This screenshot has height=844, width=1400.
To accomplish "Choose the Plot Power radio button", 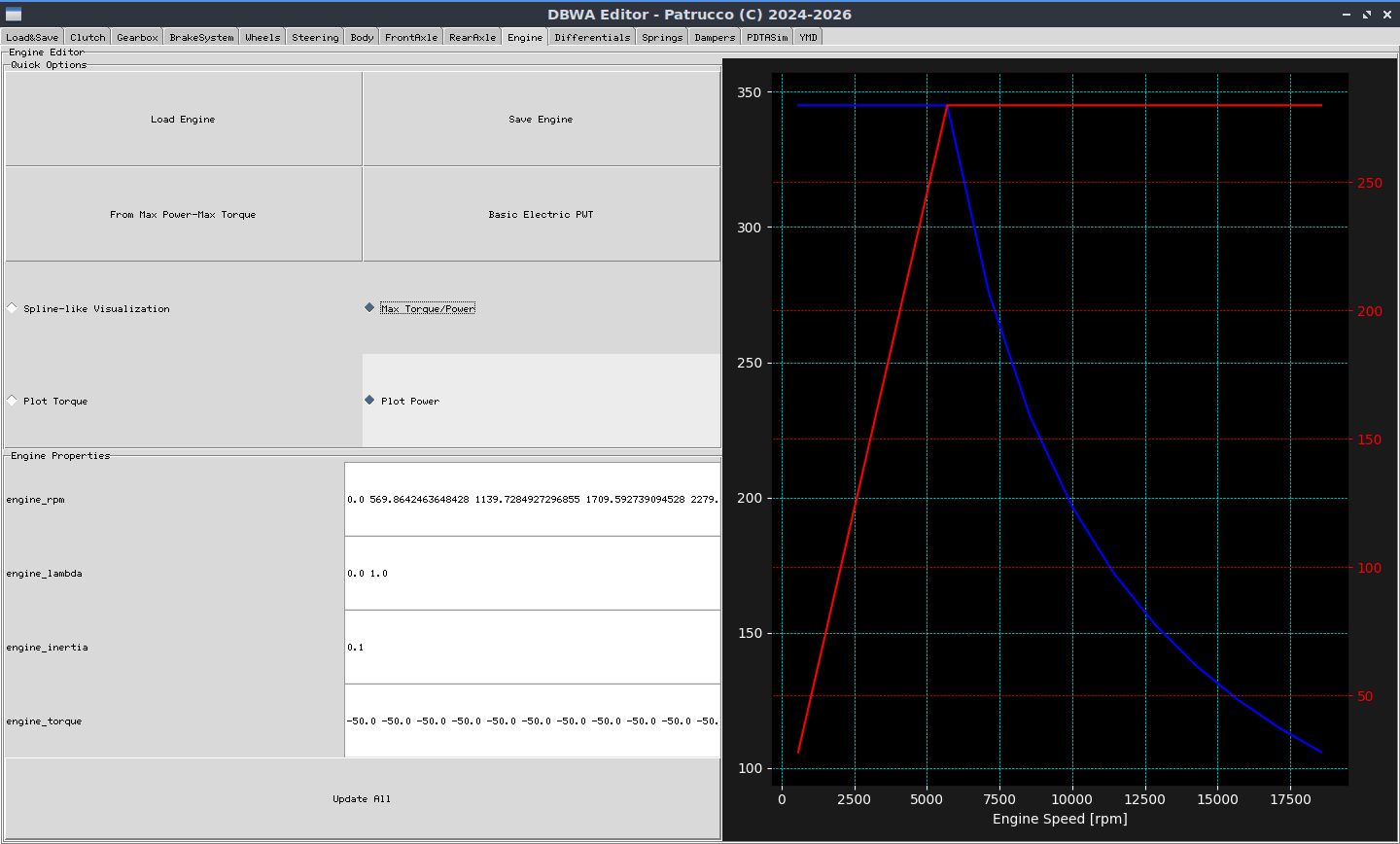I will point(402,401).
